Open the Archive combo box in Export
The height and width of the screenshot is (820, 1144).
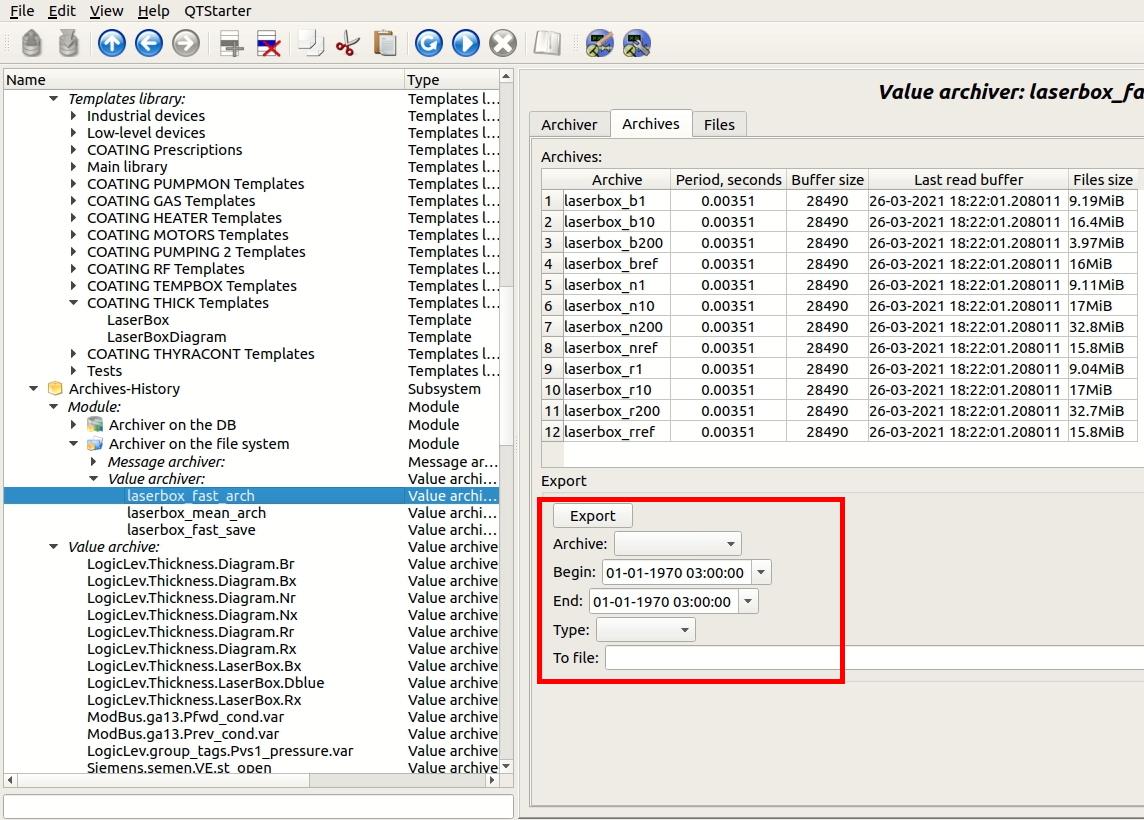(x=677, y=544)
